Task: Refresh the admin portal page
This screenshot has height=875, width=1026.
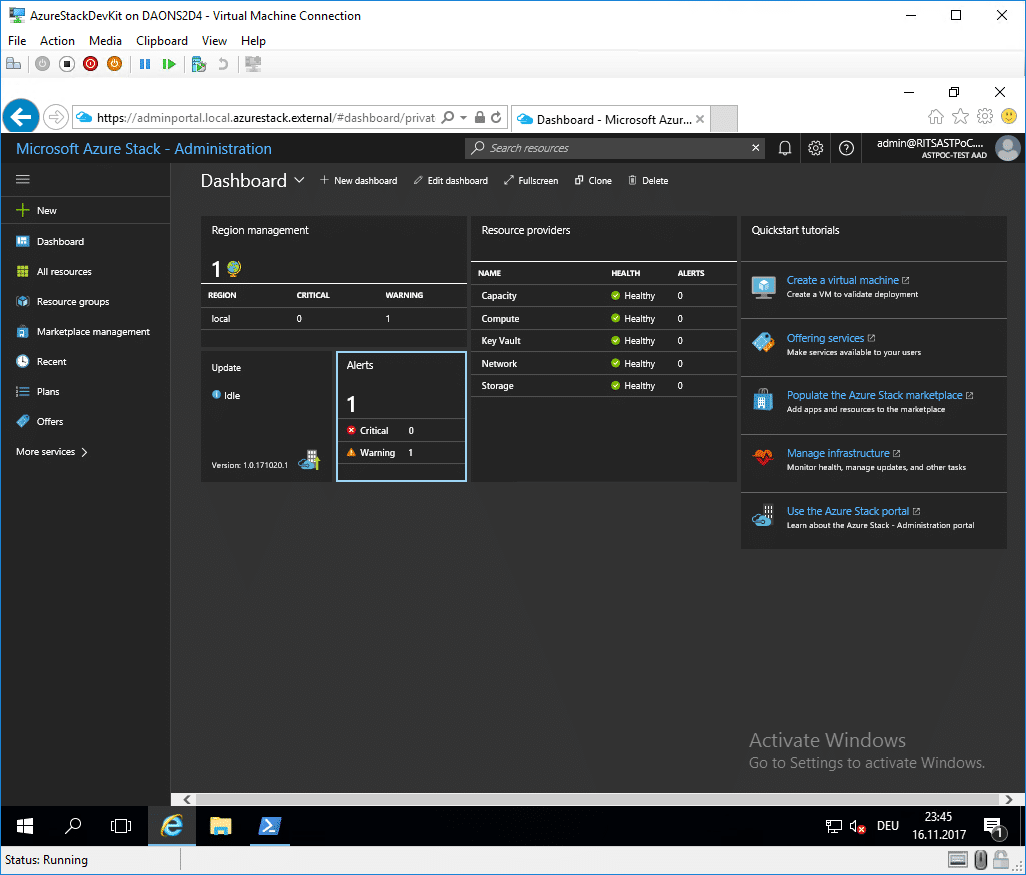Action: point(496,118)
